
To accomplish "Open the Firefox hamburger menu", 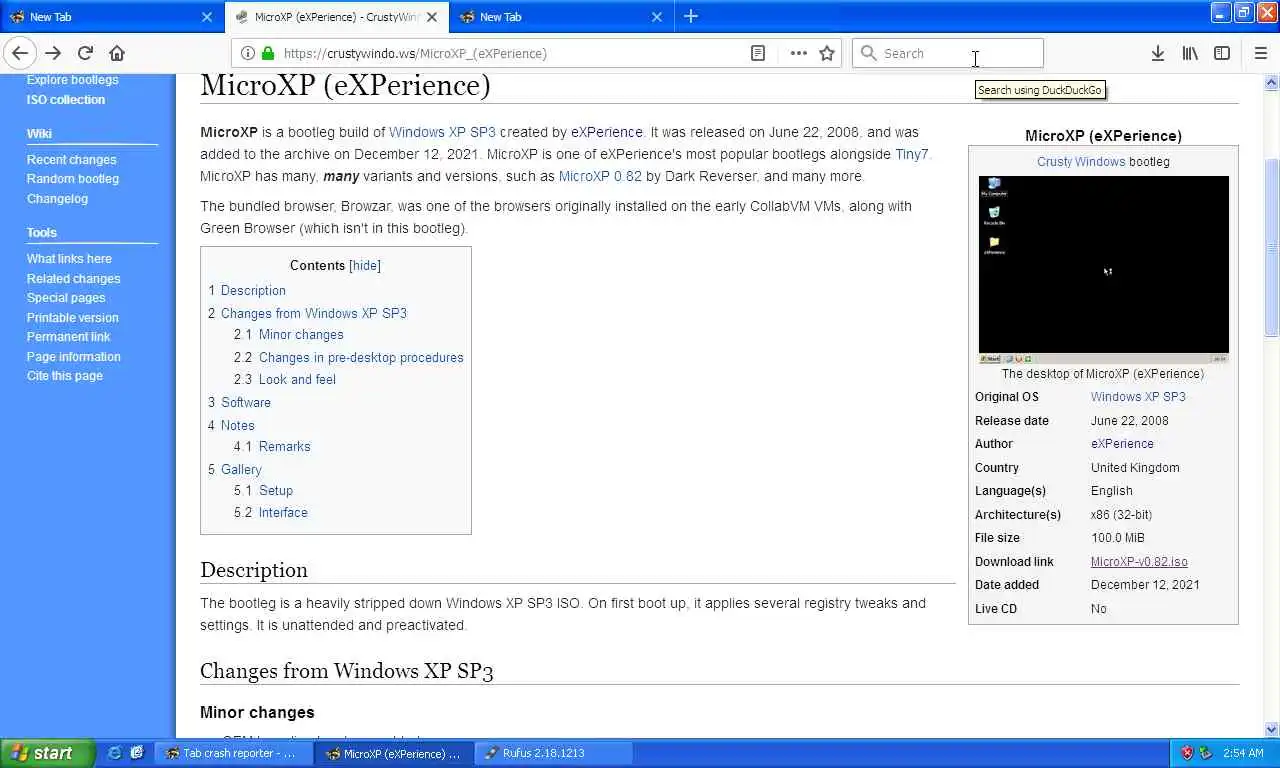I will (x=1260, y=53).
